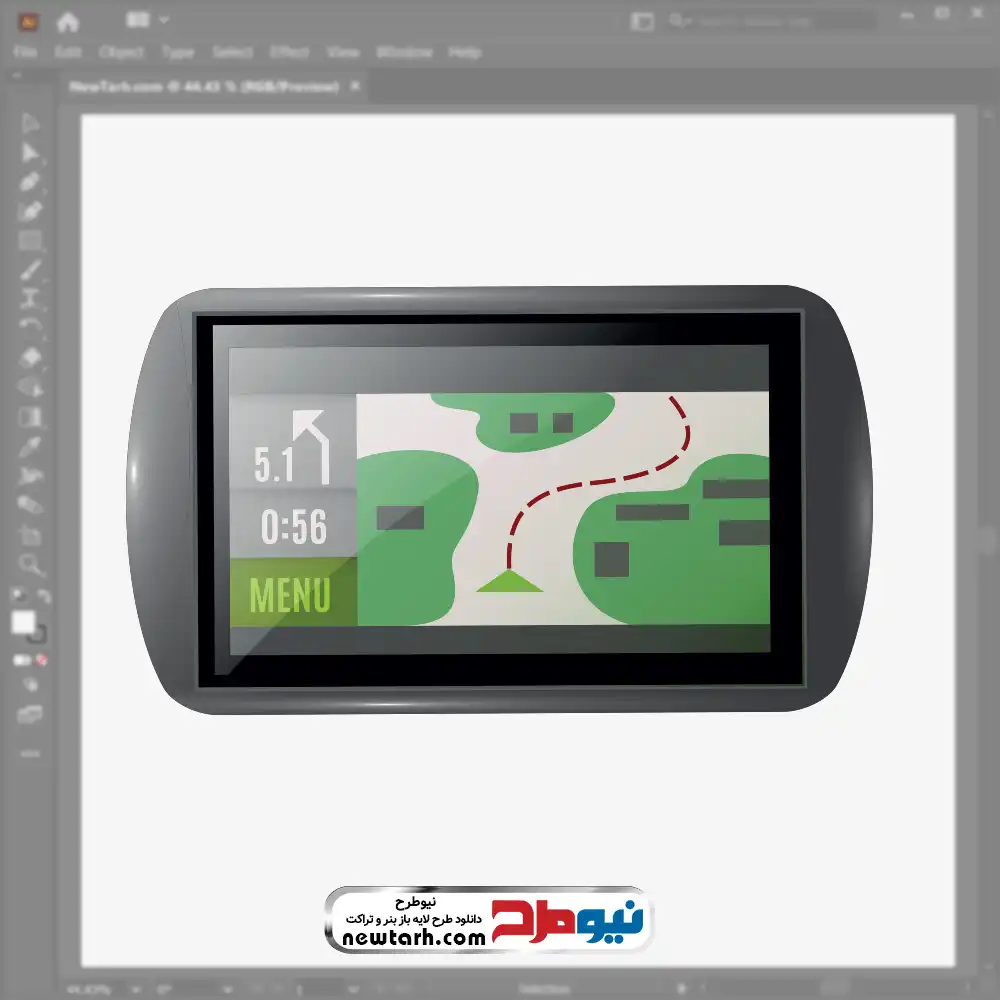Image resolution: width=1000 pixels, height=1000 pixels.
Task: Select the Zoom magnifier tool
Action: [30, 564]
